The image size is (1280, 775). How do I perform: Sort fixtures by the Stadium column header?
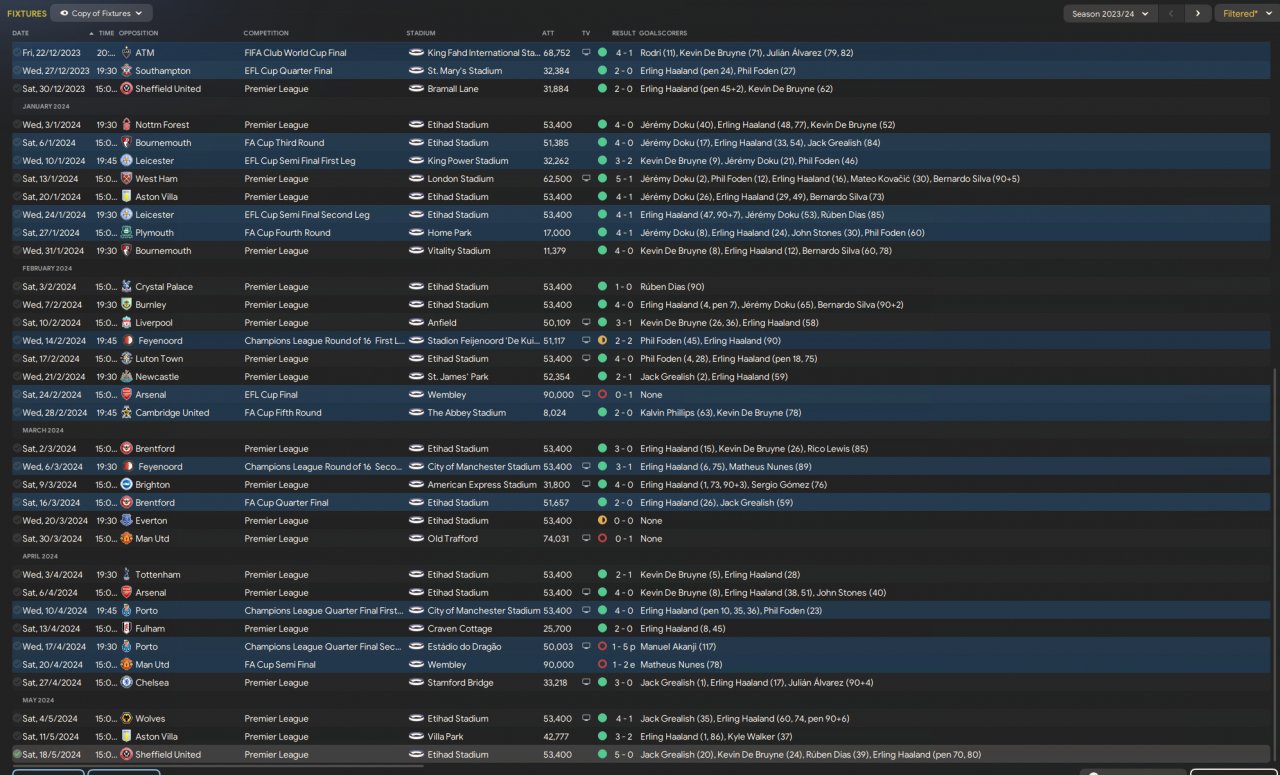click(421, 33)
